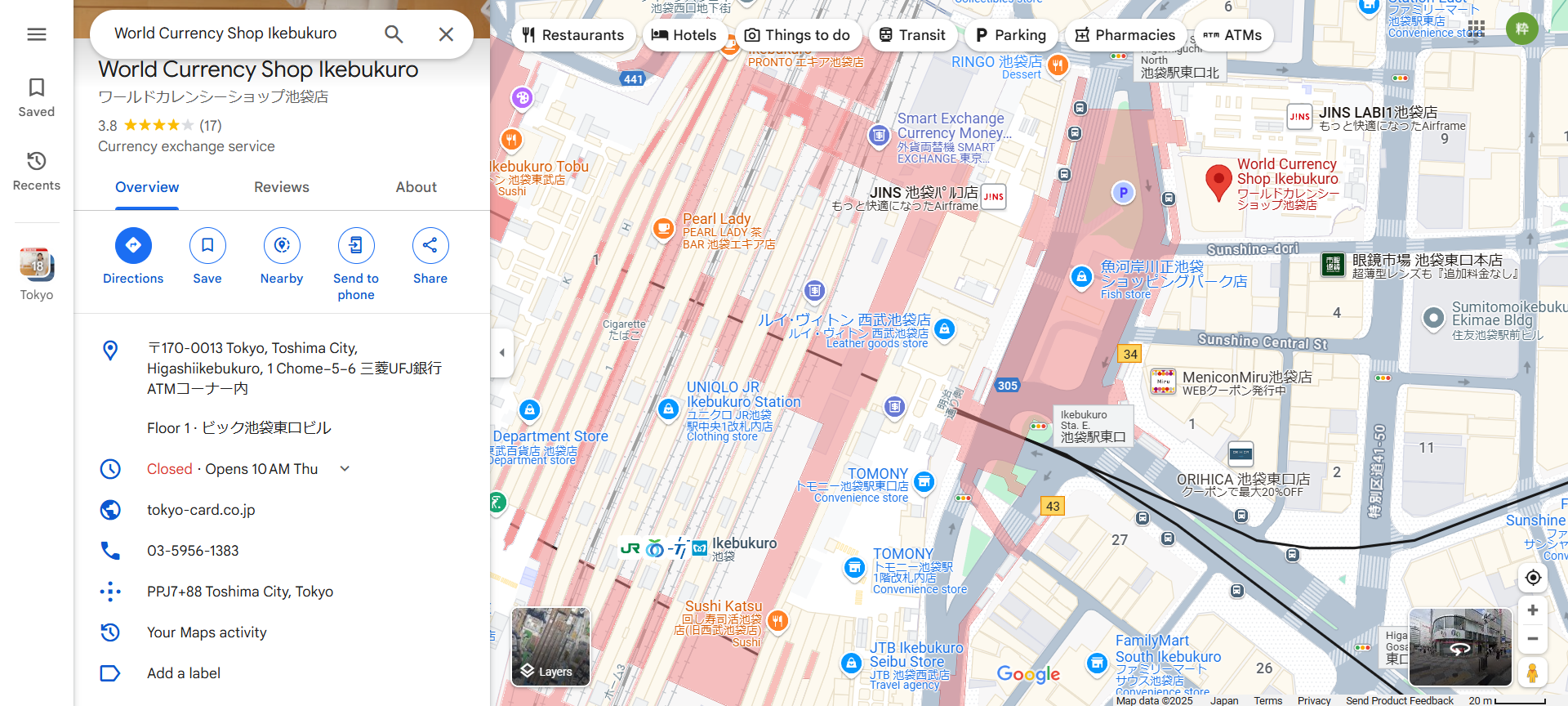Filter map by Transit
Screen dimensions: 1568x706
pyautogui.click(x=913, y=35)
